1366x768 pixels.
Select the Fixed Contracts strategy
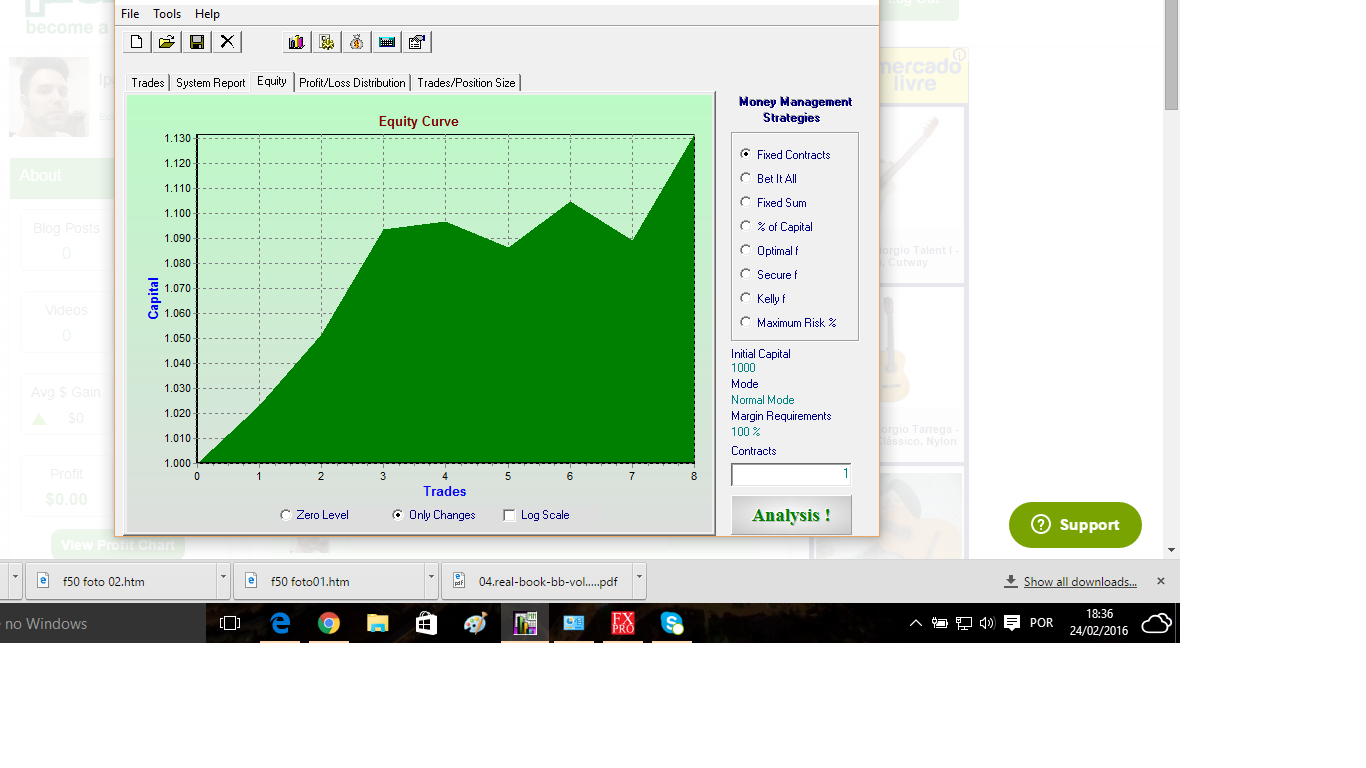tap(785, 155)
